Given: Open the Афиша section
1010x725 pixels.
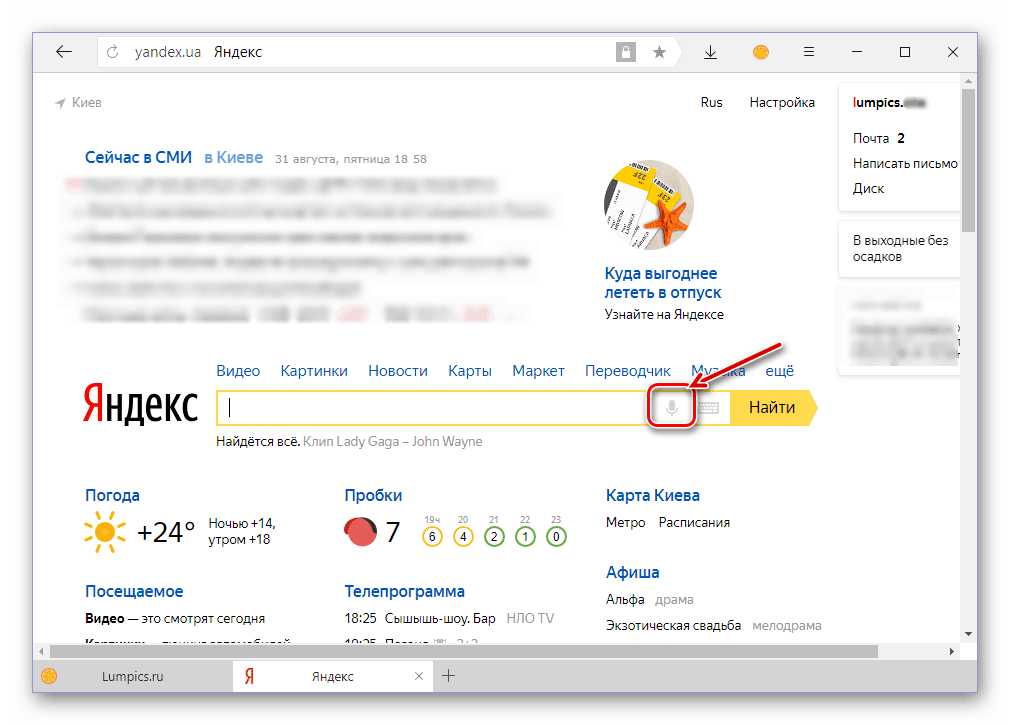Looking at the screenshot, I should click(633, 572).
